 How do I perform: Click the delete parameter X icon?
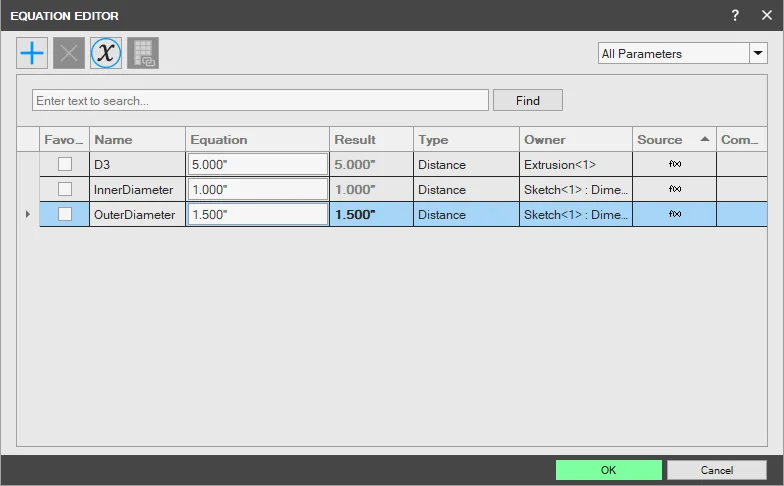(69, 53)
